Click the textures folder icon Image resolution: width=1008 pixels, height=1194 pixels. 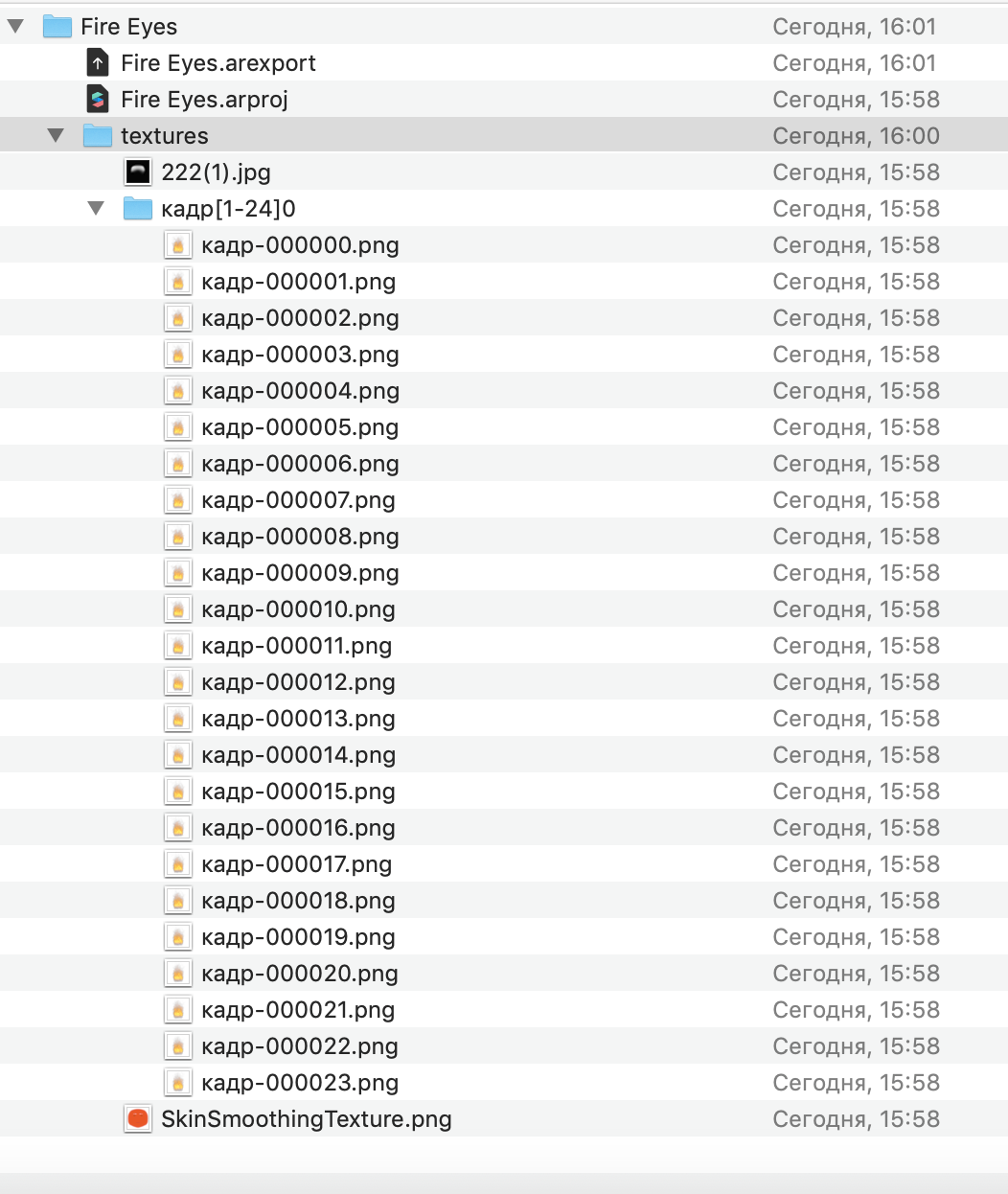coord(98,136)
